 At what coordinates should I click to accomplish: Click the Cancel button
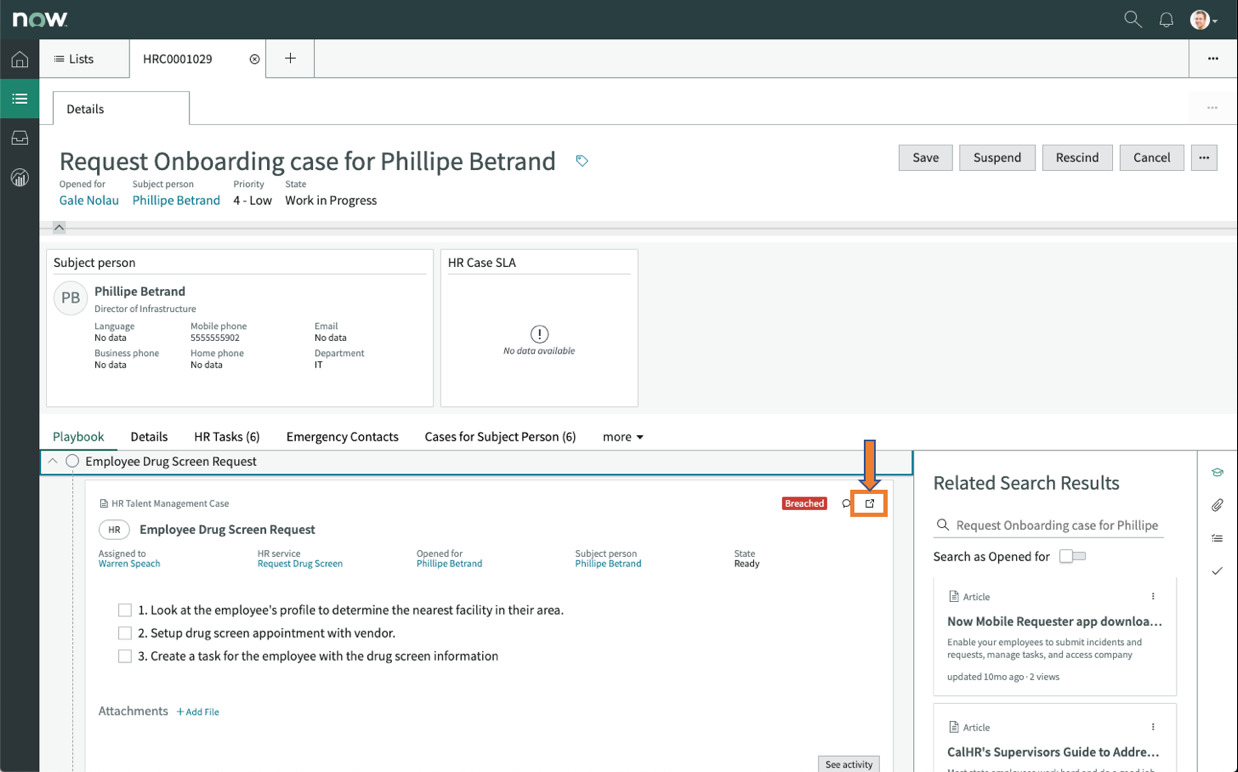(1152, 157)
